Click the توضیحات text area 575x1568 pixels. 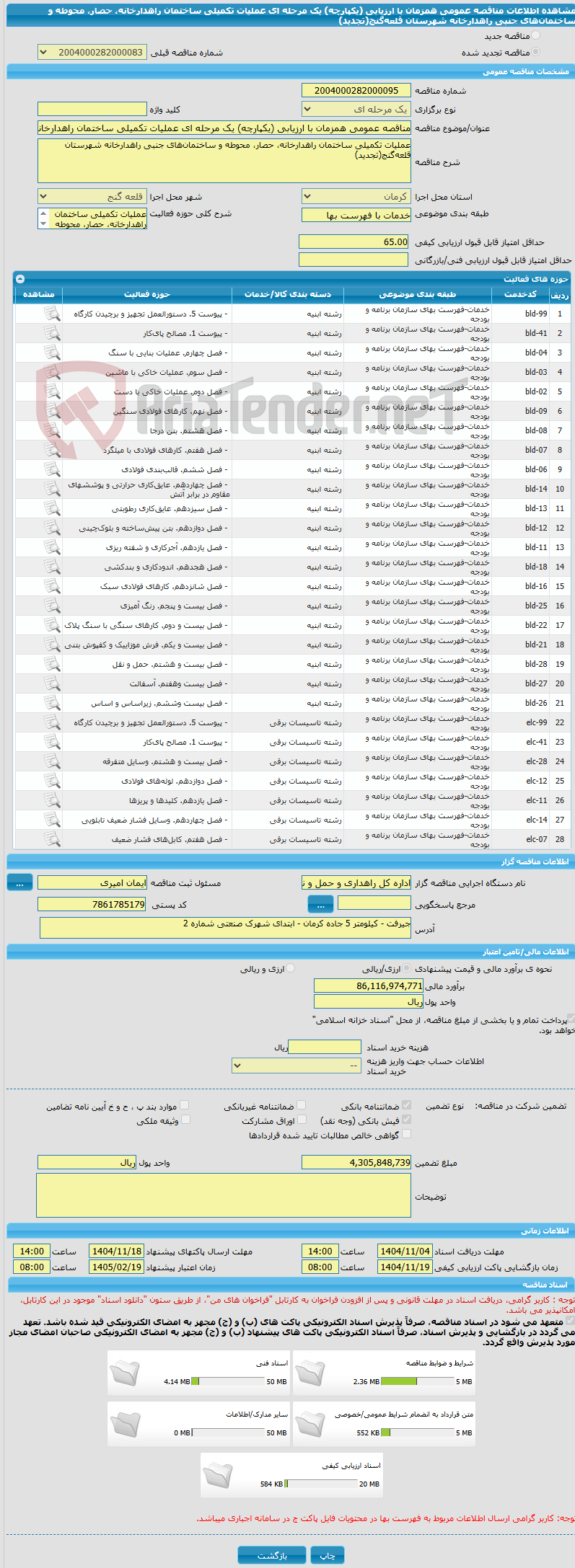(224, 1197)
